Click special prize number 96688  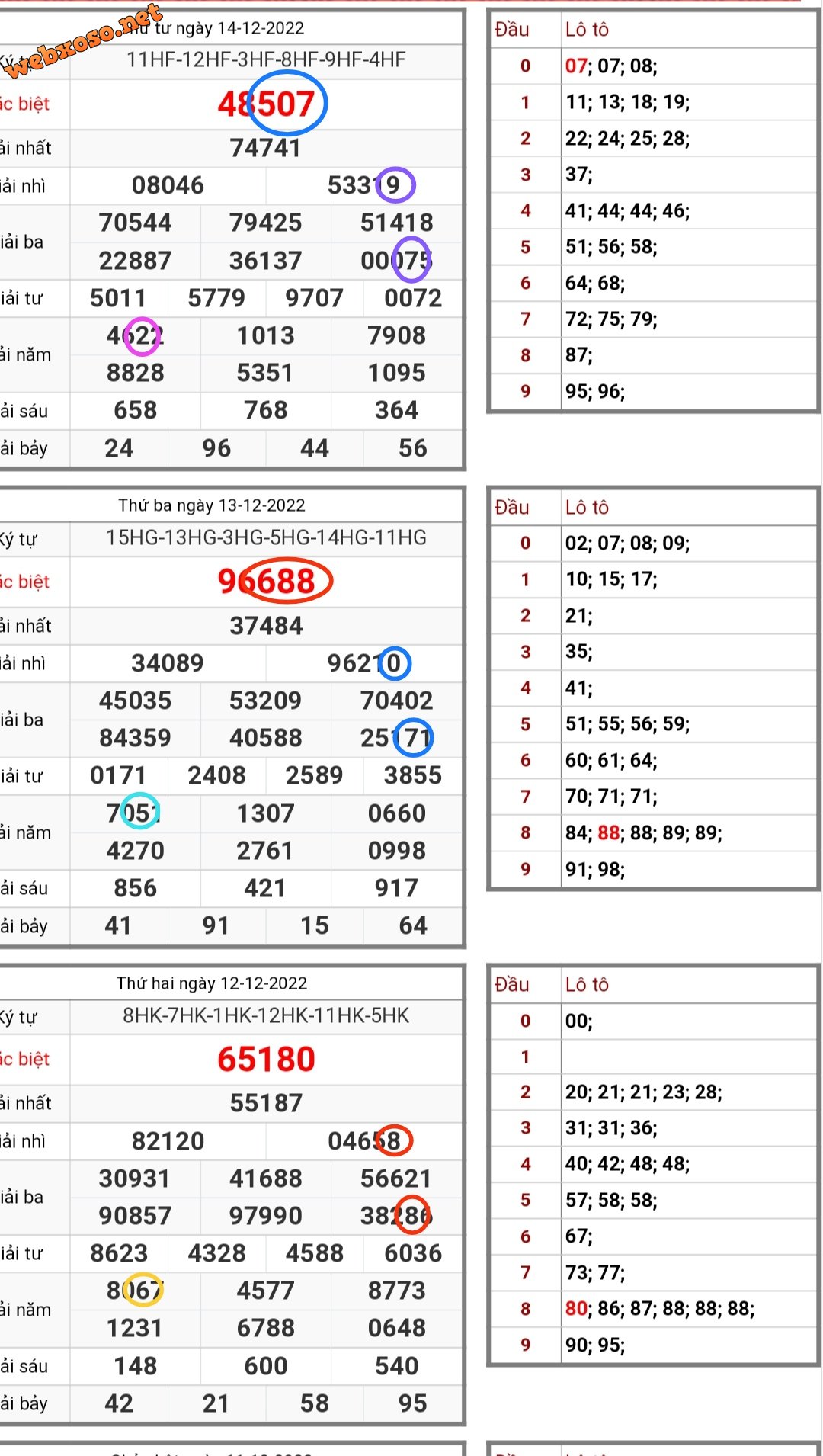pos(266,582)
